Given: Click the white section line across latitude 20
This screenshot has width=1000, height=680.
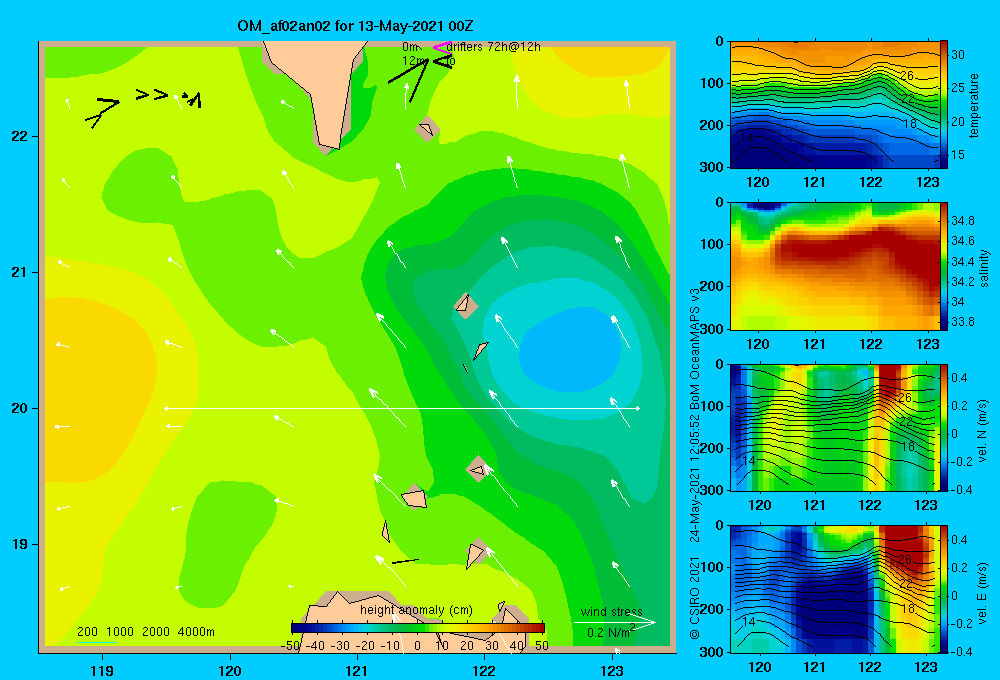Looking at the screenshot, I should pos(402,408).
